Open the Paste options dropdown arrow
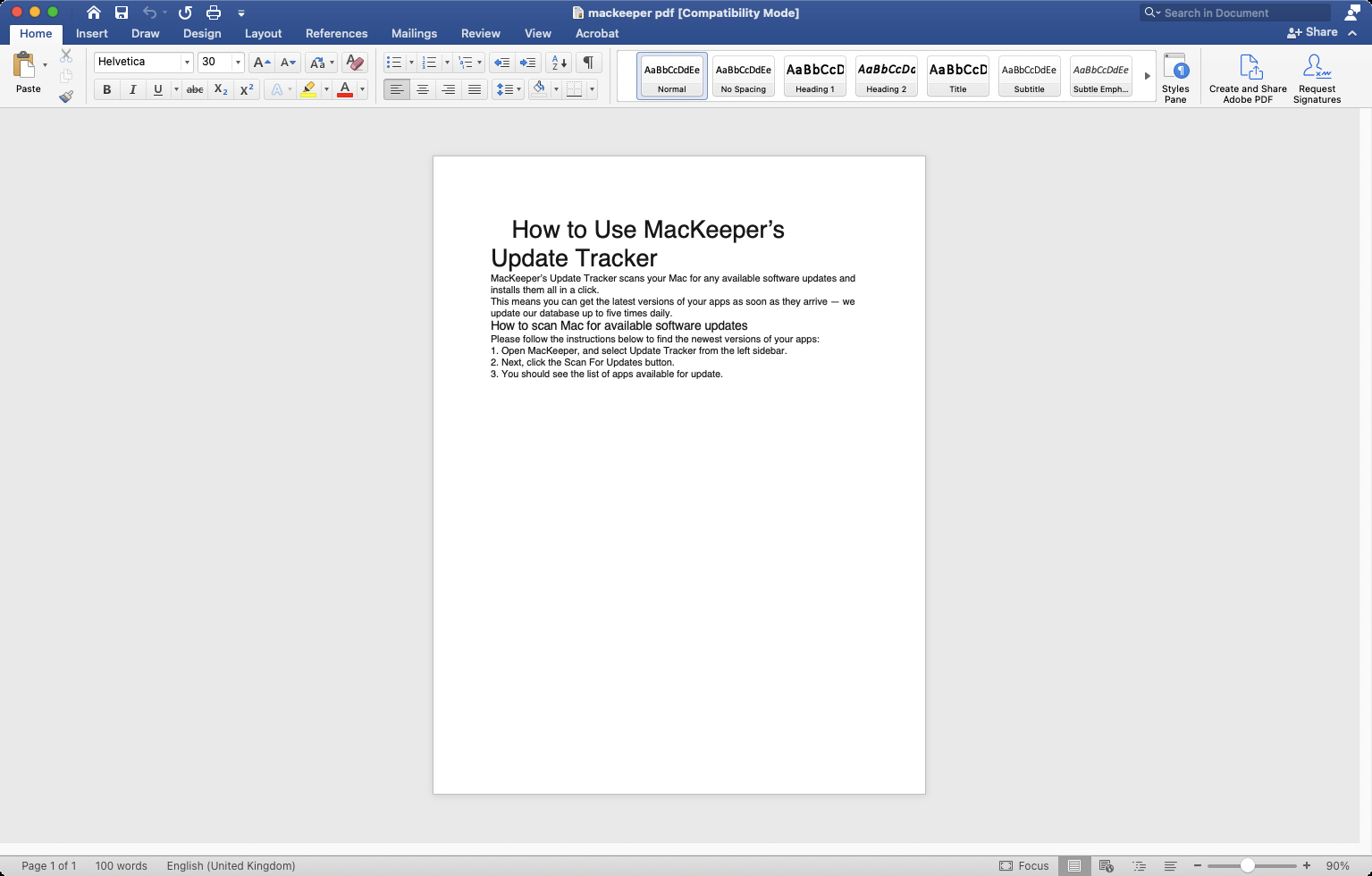The image size is (1372, 876). pyautogui.click(x=45, y=65)
